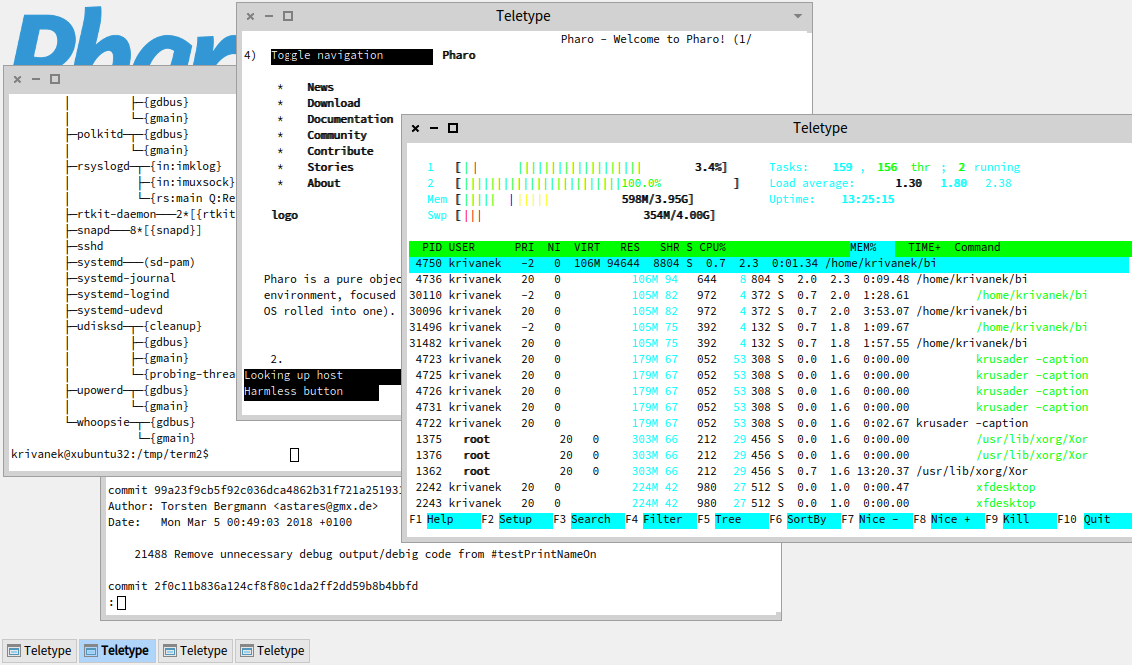1132x665 pixels.
Task: Click F7 Nice - in htop footer
Action: point(876,520)
